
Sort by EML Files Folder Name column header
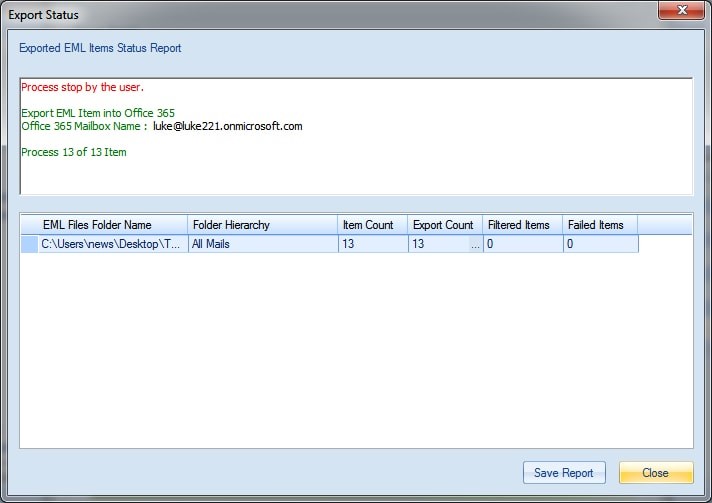[104, 225]
